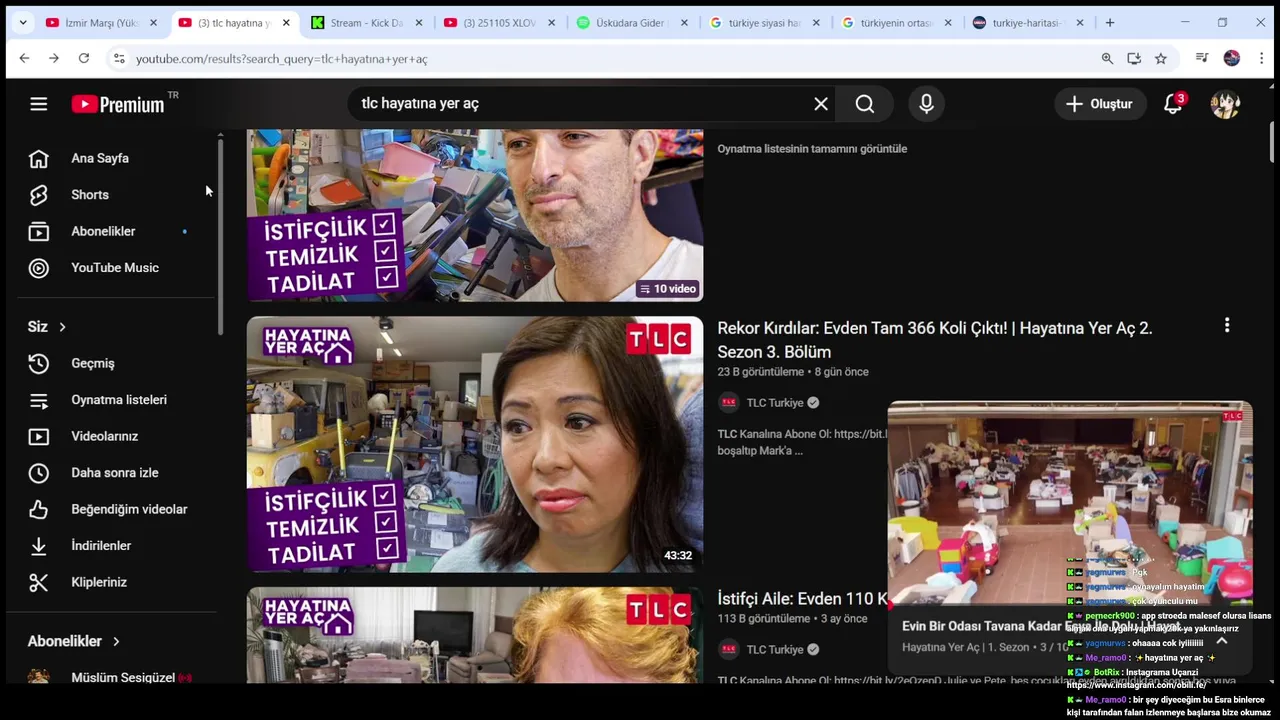Close the Stream - Kick tab

pyautogui.click(x=418, y=23)
